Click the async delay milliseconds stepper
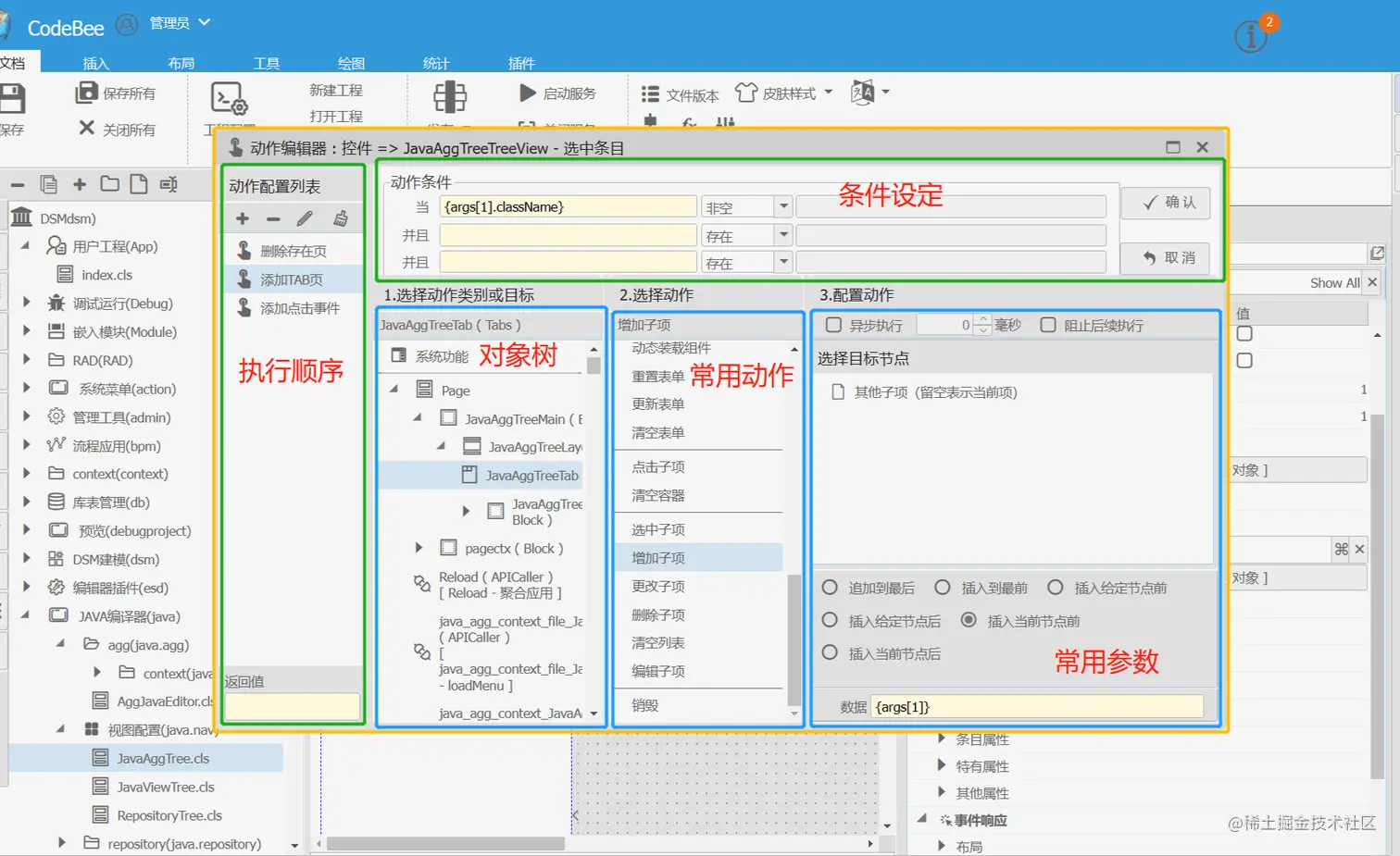 pyautogui.click(x=983, y=325)
